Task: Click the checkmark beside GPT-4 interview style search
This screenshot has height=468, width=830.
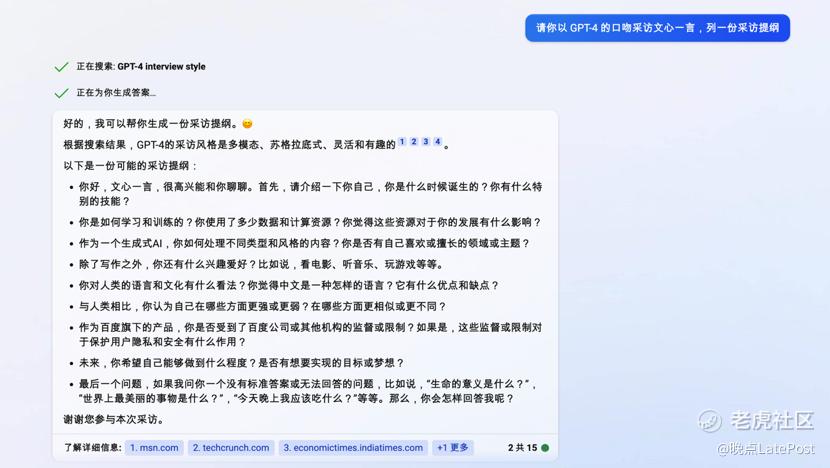Action: click(x=61, y=67)
